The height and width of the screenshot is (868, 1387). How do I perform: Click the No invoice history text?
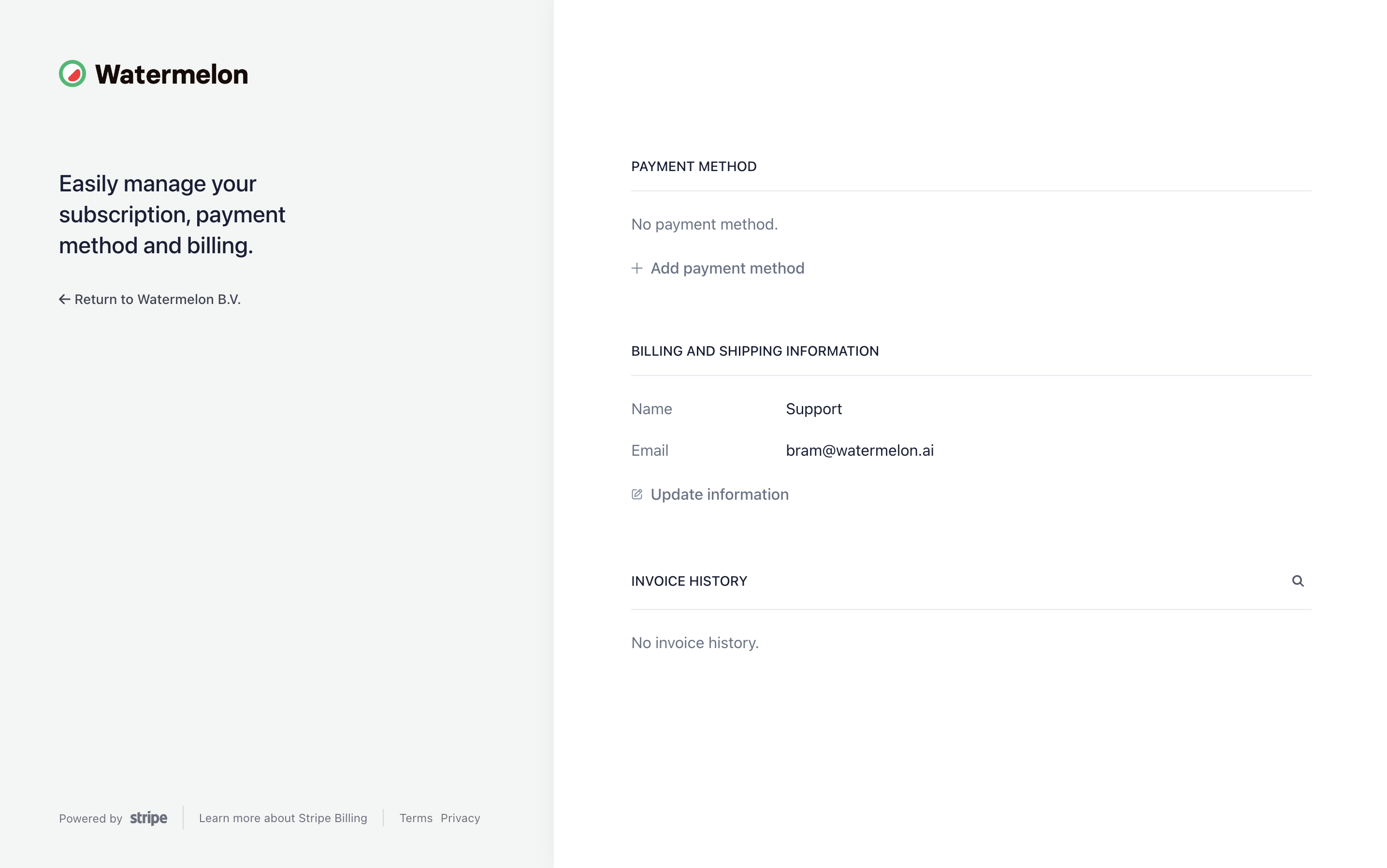pyautogui.click(x=694, y=642)
